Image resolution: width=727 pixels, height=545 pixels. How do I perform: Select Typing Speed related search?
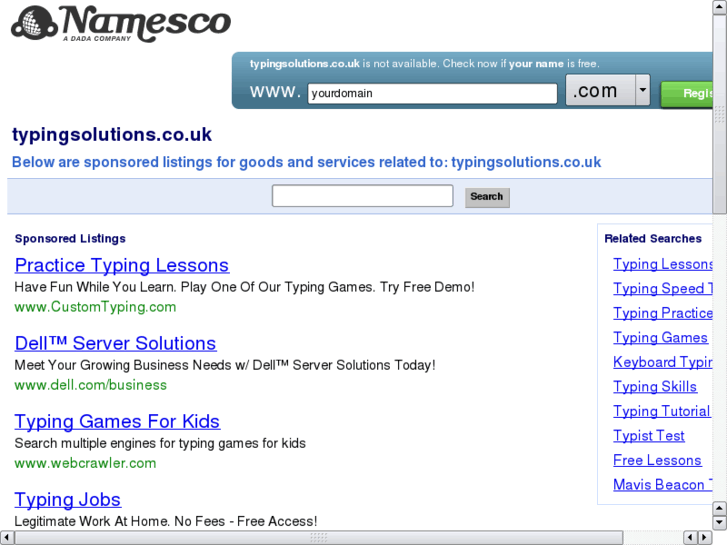click(663, 289)
